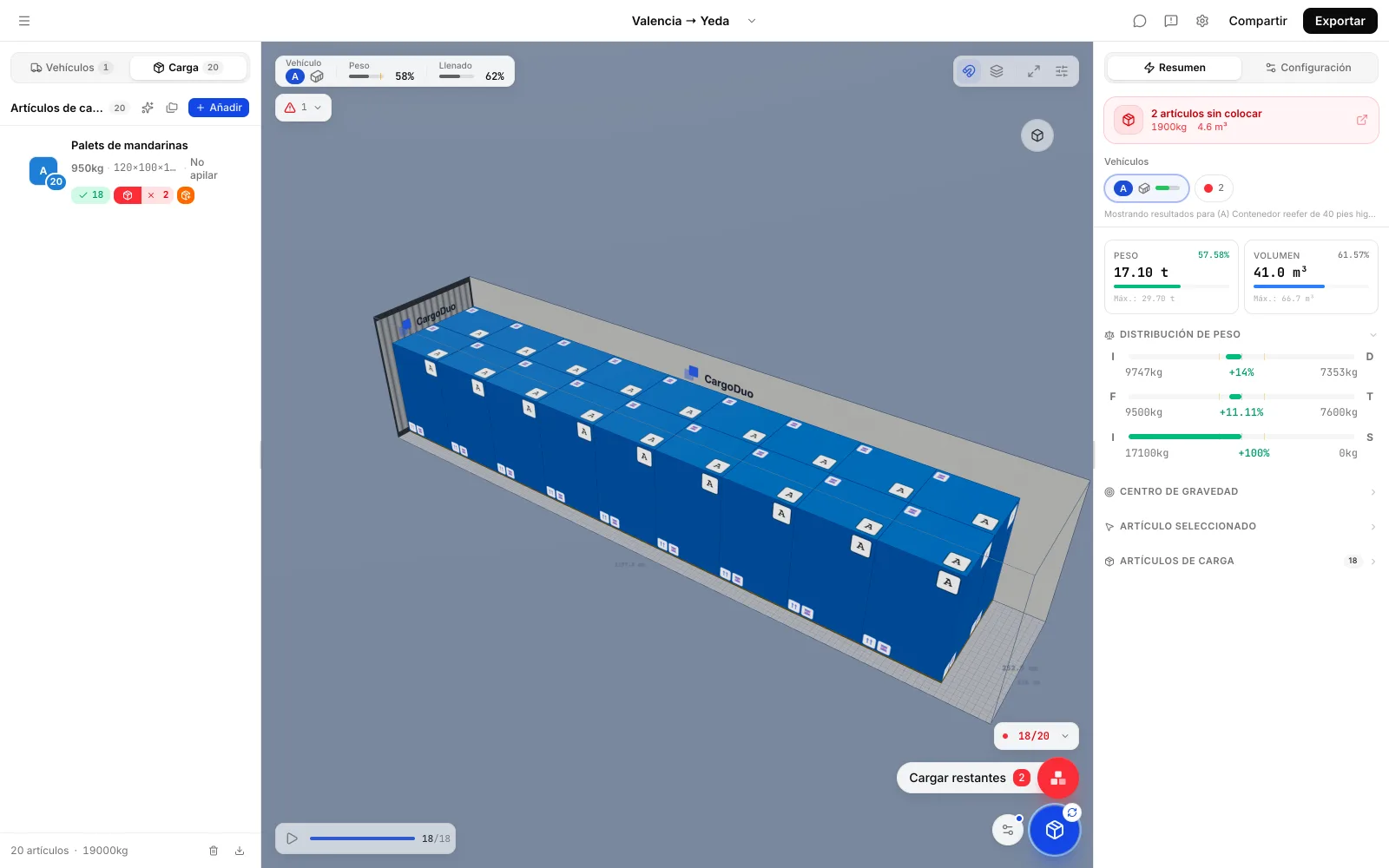Click the Compartir button
Image resolution: width=1389 pixels, height=868 pixels.
pyautogui.click(x=1257, y=21)
